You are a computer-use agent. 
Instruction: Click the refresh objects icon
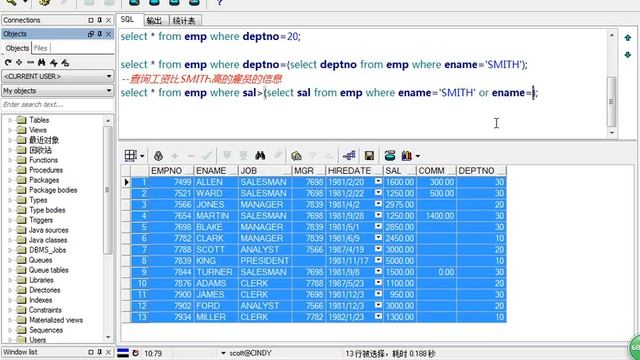[x=8, y=62]
